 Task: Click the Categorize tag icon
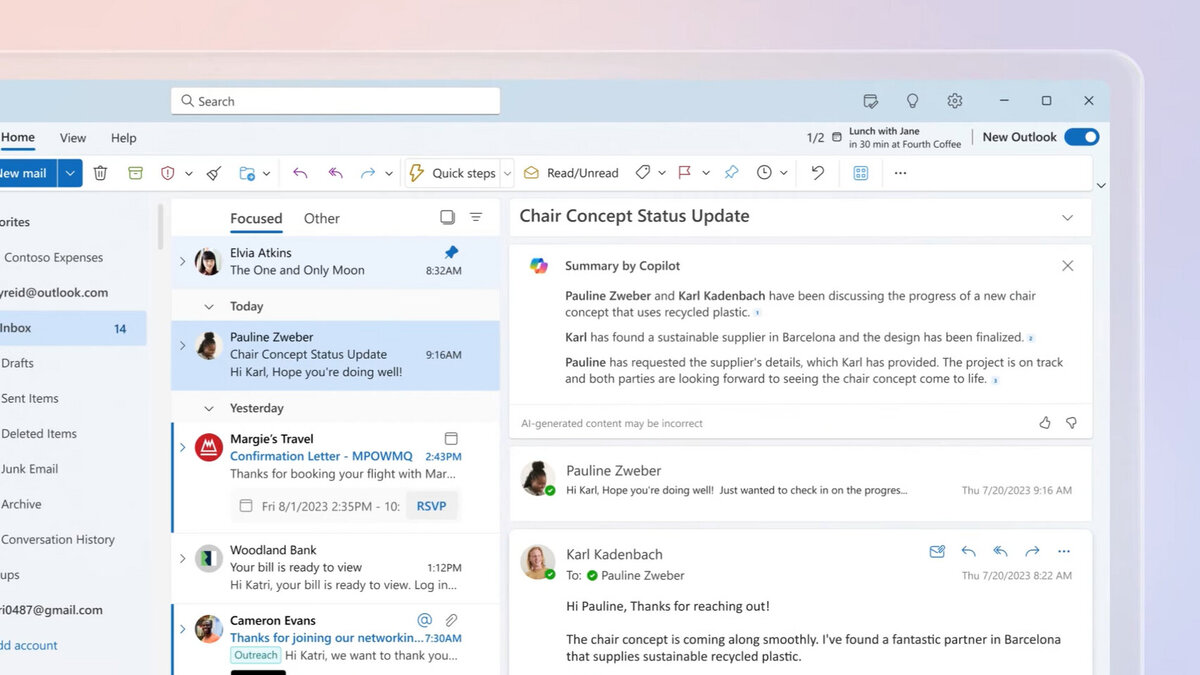coord(643,173)
